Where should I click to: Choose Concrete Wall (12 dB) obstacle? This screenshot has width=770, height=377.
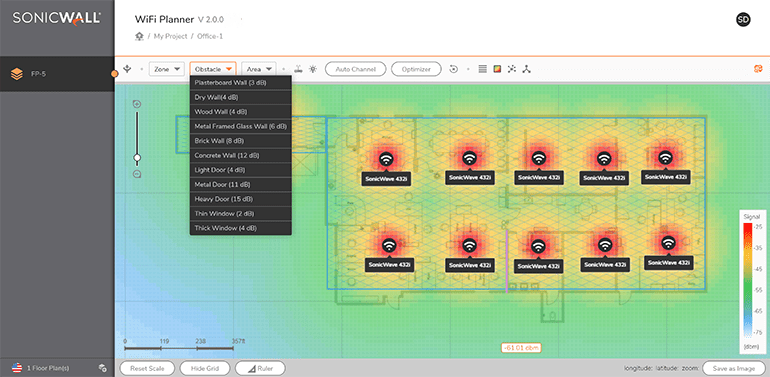point(241,155)
